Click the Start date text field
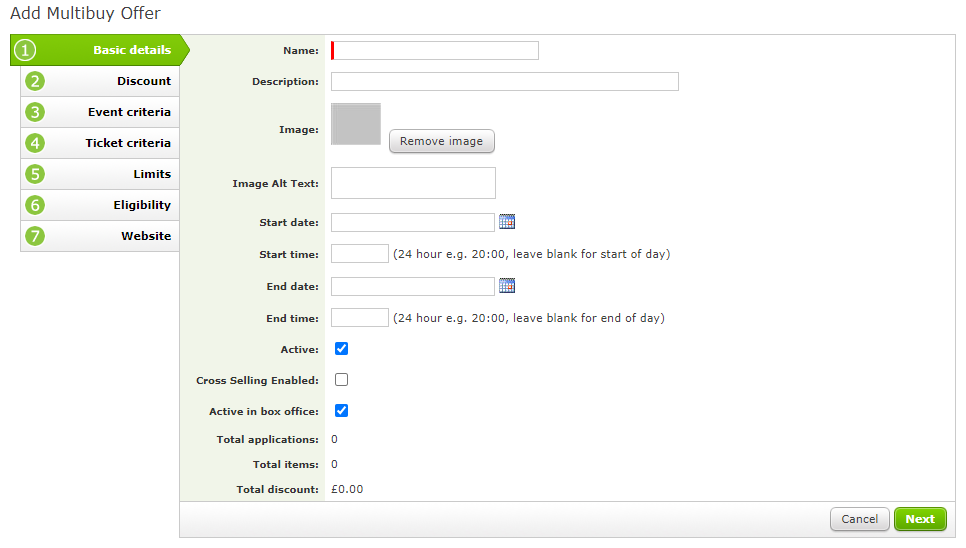Image resolution: width=966 pixels, height=548 pixels. tap(413, 222)
